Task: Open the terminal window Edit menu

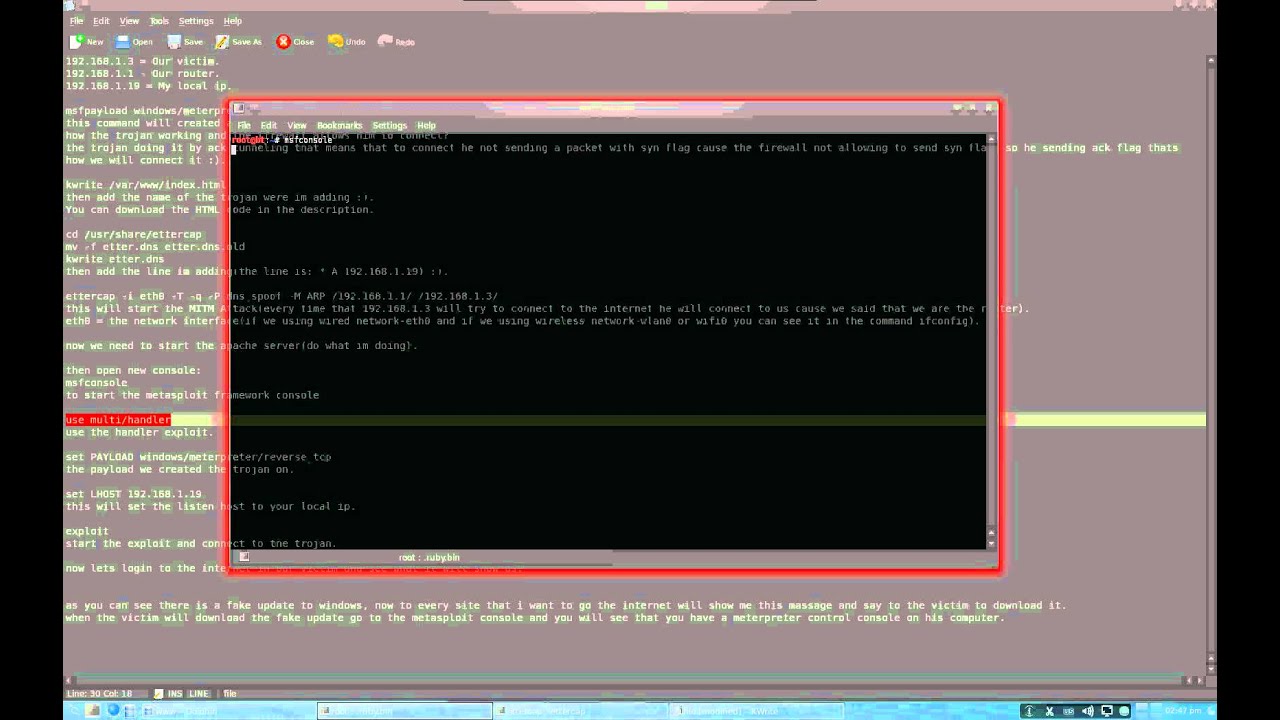Action: (x=268, y=126)
